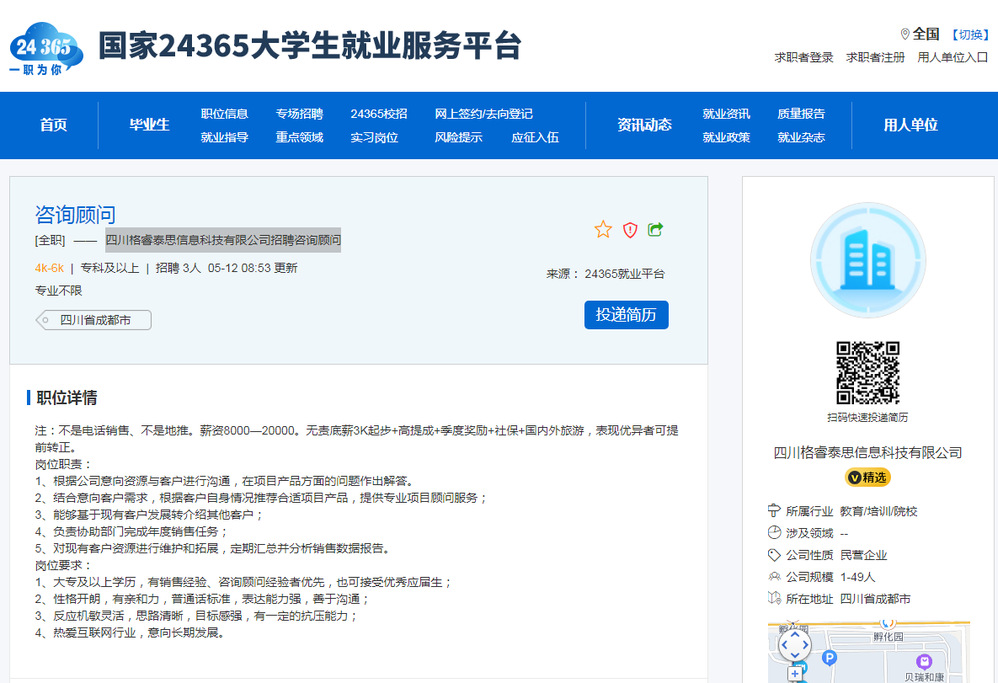Click the 投递简历 button
Image resolution: width=998 pixels, height=683 pixels.
(626, 315)
